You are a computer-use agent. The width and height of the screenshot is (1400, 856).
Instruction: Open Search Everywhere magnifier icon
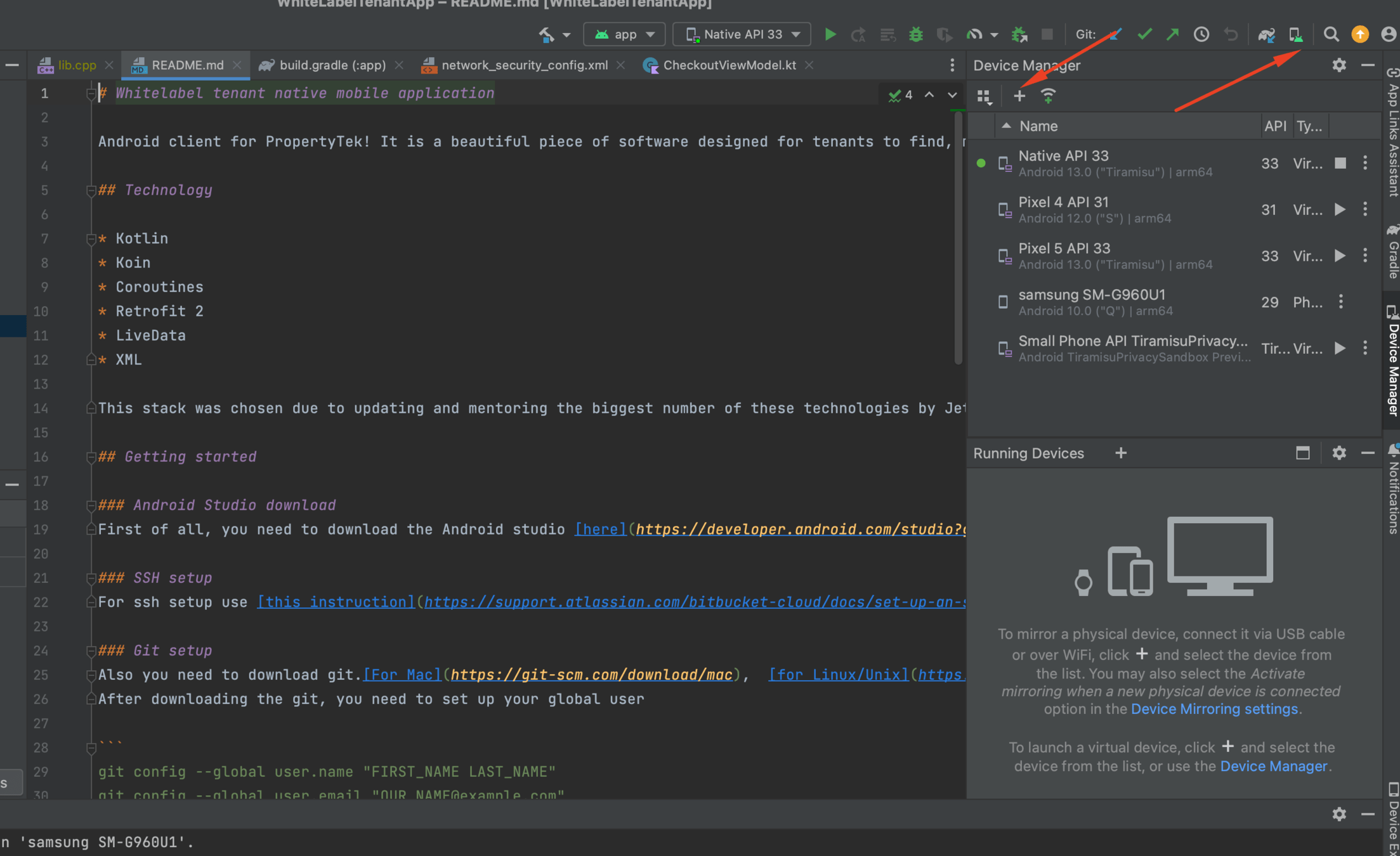(1331, 34)
